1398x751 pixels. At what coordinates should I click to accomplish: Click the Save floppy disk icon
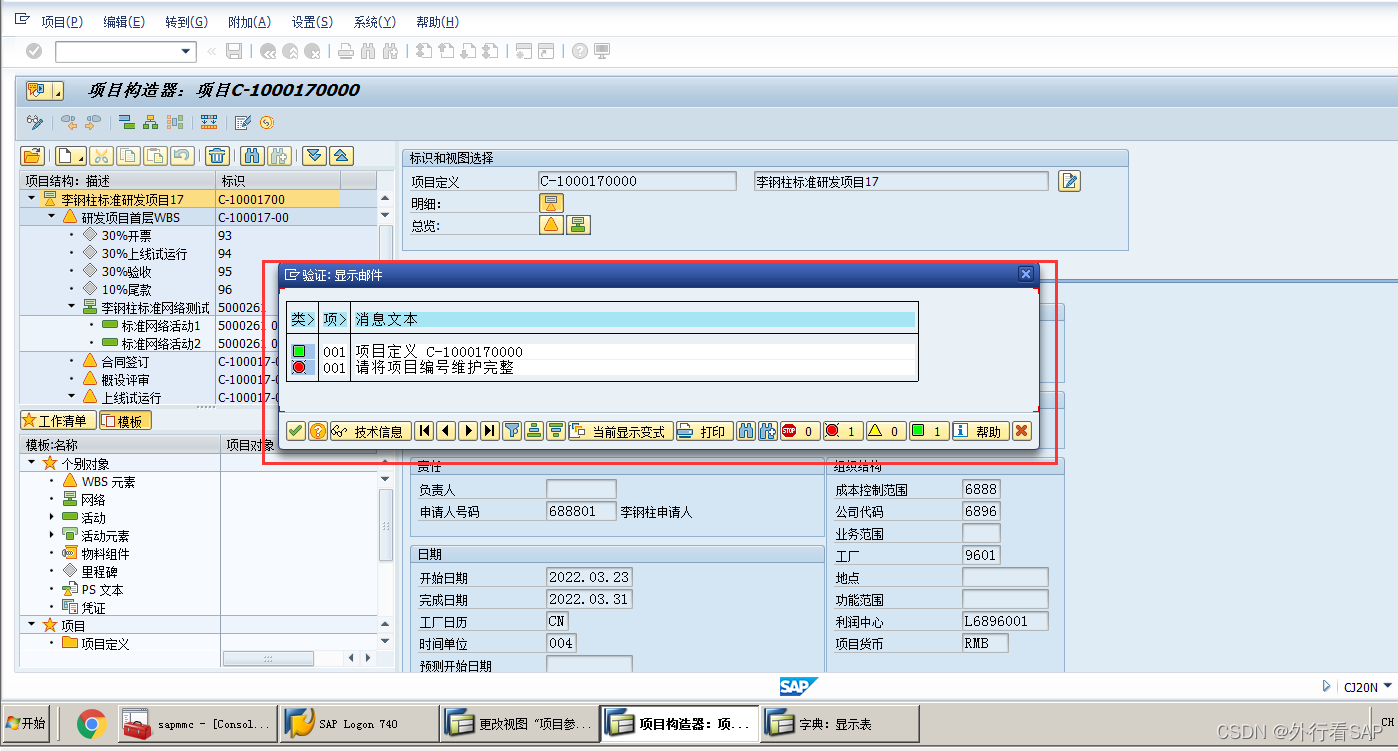pyautogui.click(x=233, y=51)
